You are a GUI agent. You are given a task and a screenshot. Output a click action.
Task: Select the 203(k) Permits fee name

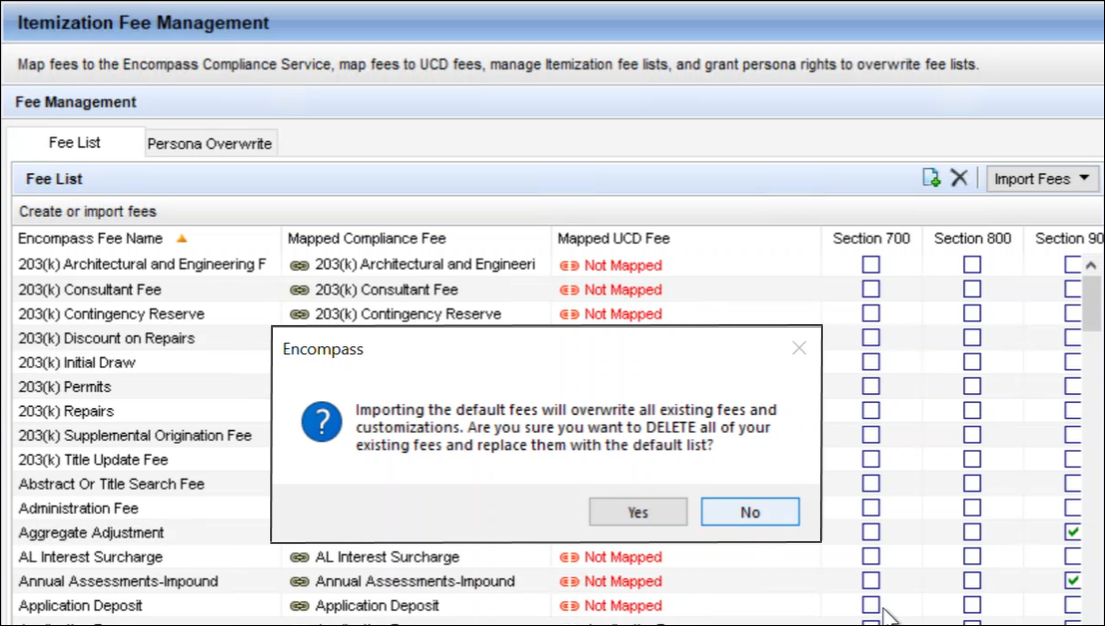pyautogui.click(x=65, y=387)
